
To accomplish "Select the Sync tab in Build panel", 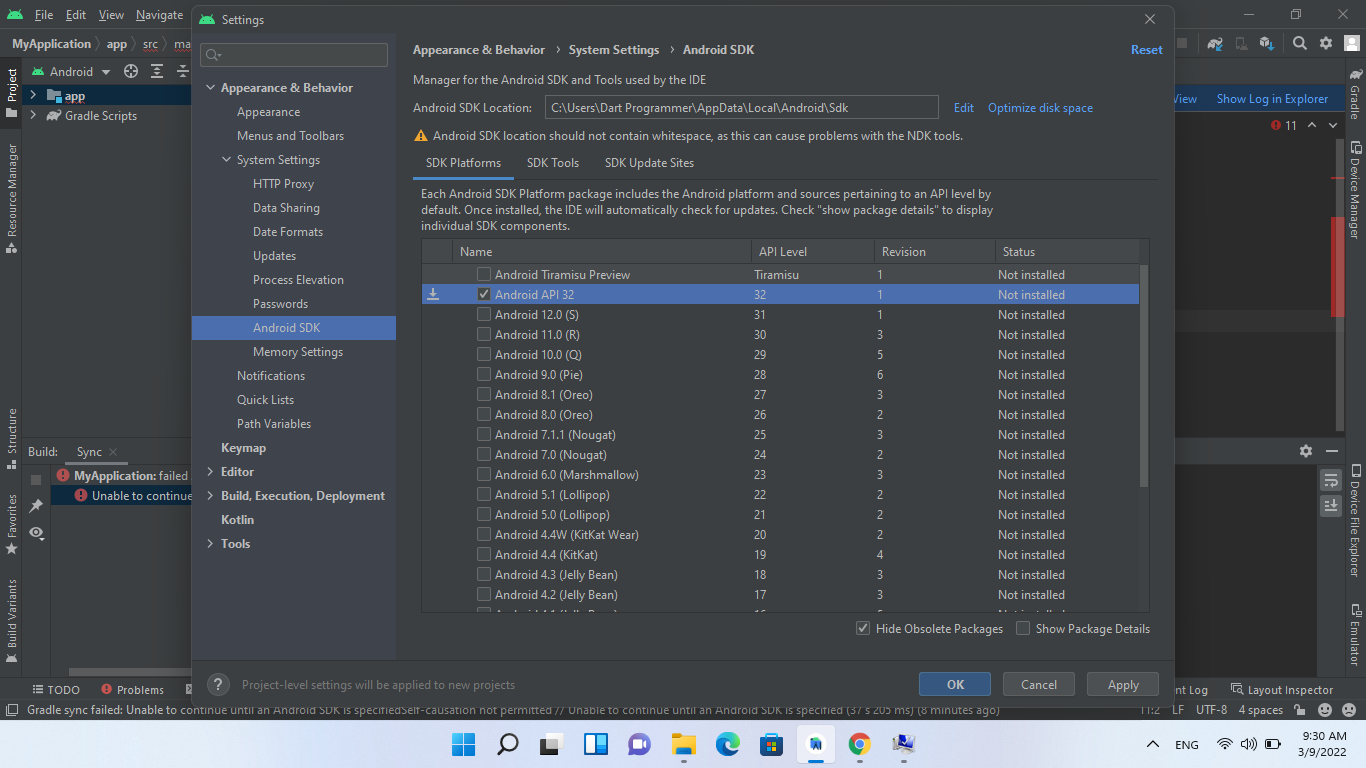I will click(89, 452).
